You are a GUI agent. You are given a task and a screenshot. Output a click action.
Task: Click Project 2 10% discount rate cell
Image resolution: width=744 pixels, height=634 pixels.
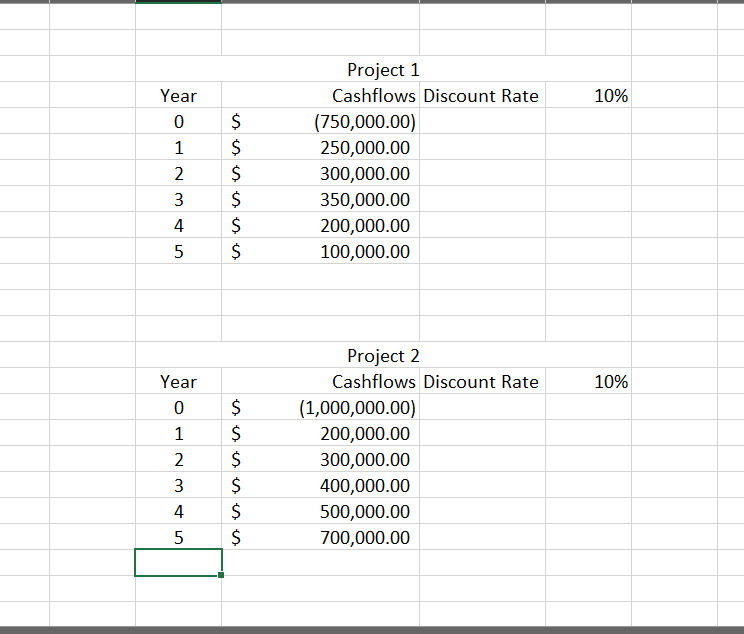[x=588, y=381]
